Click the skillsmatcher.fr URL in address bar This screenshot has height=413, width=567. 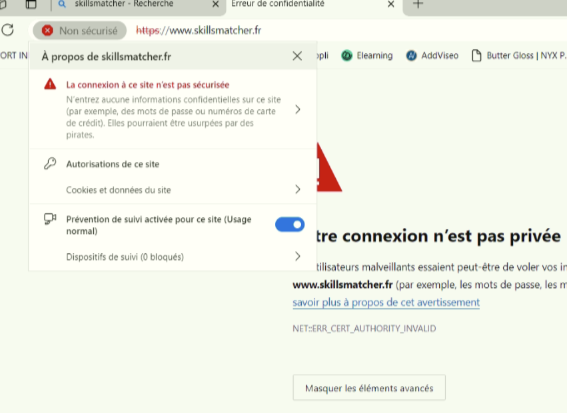(x=199, y=30)
